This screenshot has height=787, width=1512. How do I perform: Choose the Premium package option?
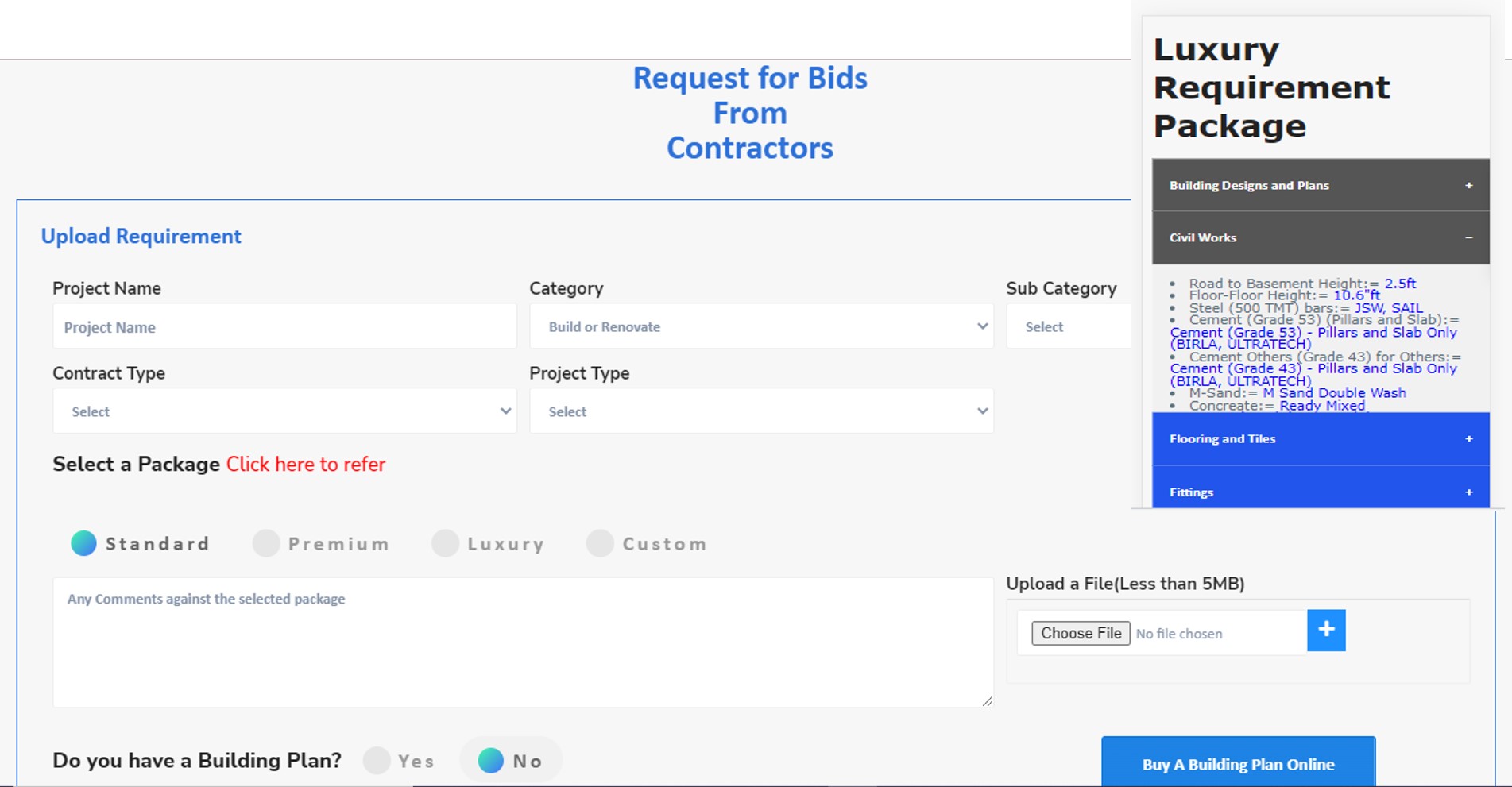[x=266, y=543]
